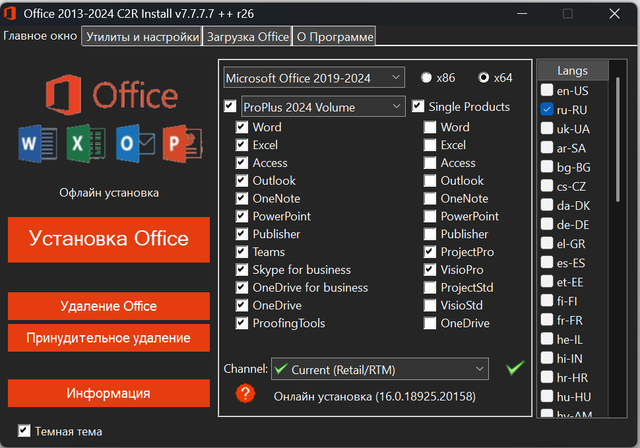Uncheck the ProjectPro checkbox
Screen dimensions: 640x448
point(430,252)
